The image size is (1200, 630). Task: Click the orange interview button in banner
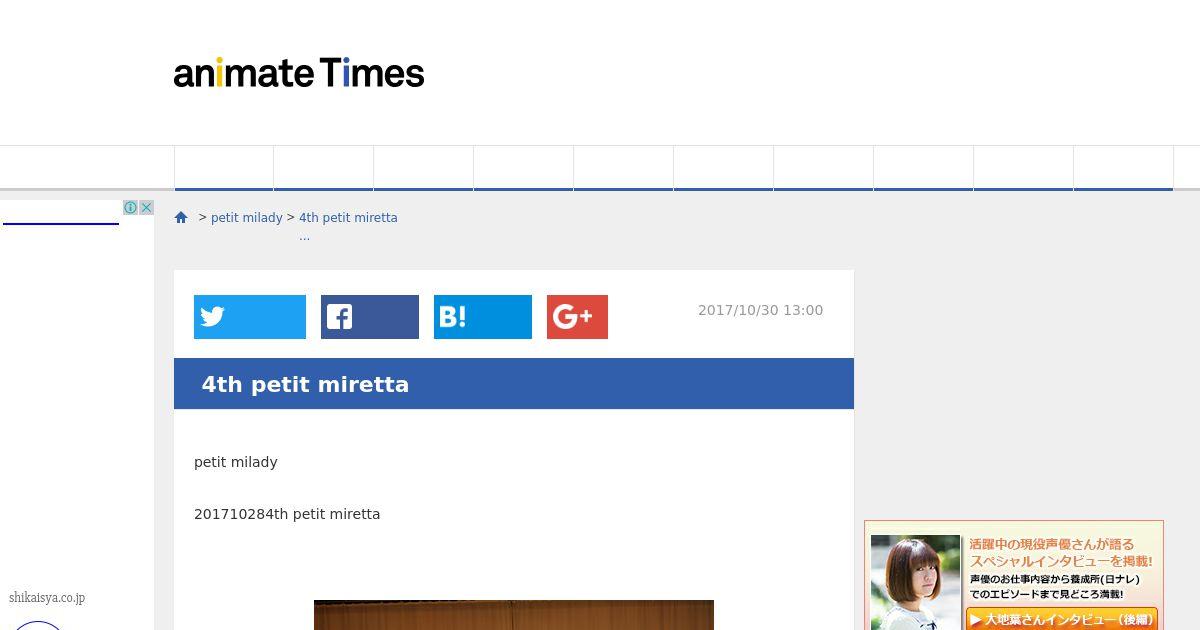1061,619
